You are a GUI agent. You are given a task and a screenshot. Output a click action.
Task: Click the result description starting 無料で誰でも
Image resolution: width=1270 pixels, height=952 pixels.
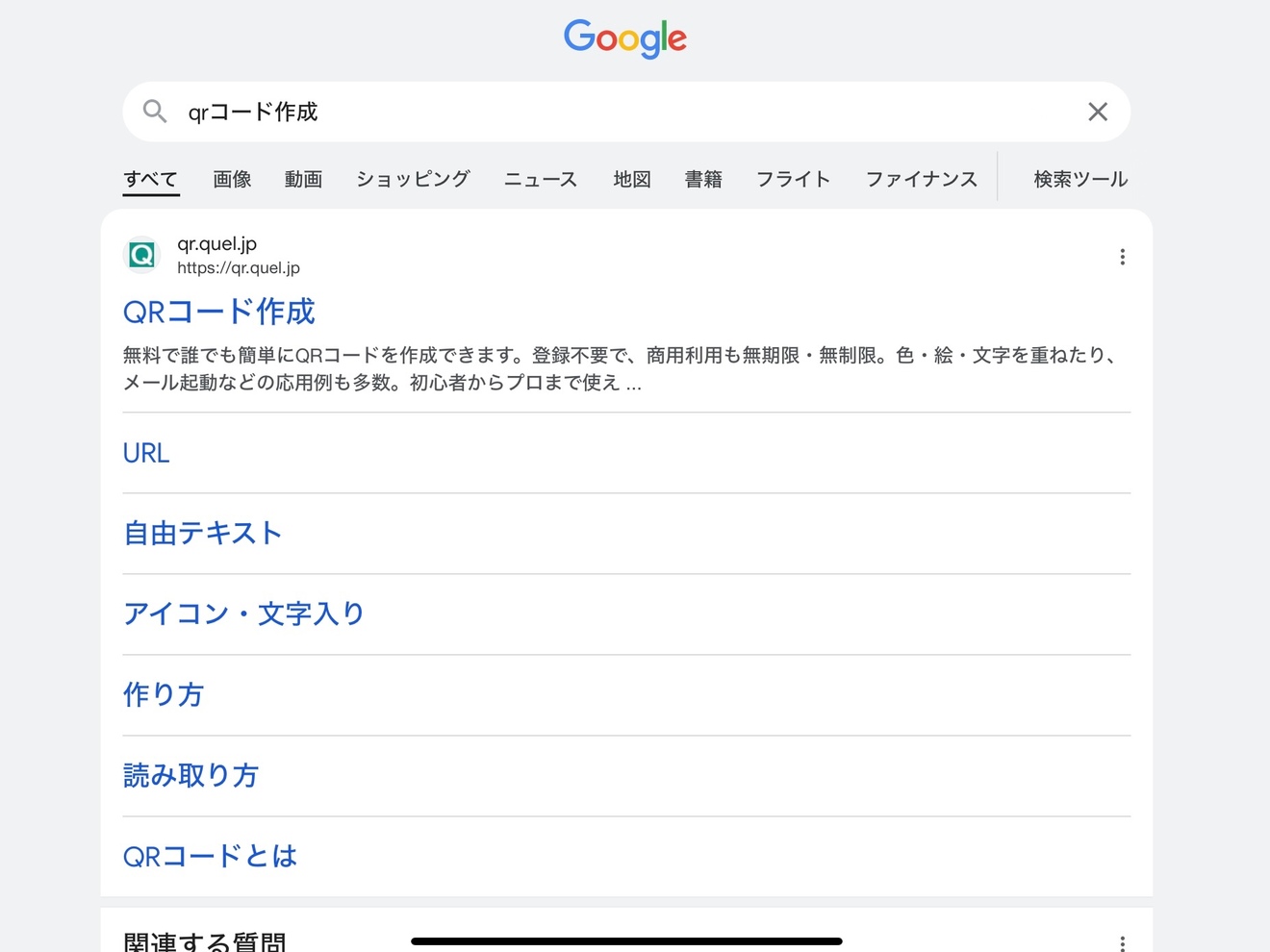point(622,369)
